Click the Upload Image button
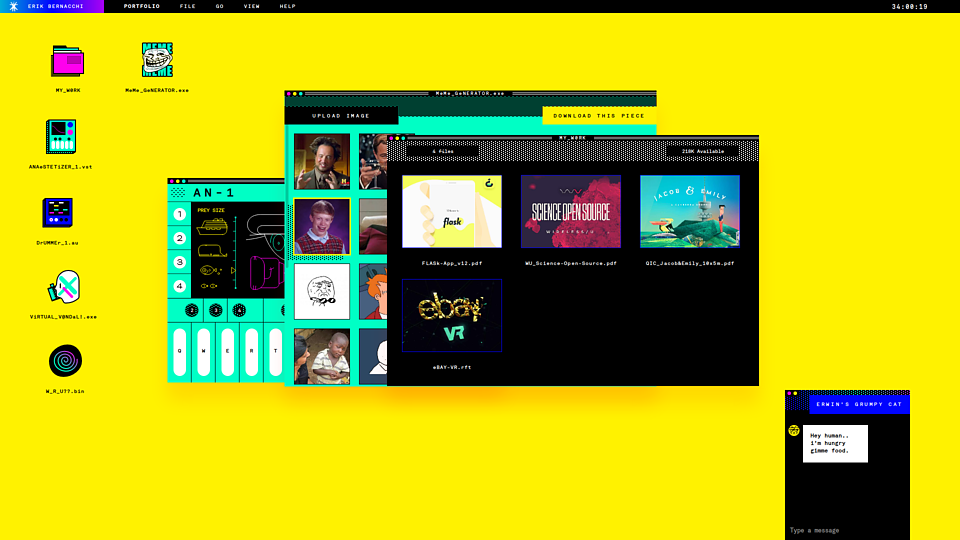Viewport: 960px width, 540px height. pyautogui.click(x=341, y=116)
